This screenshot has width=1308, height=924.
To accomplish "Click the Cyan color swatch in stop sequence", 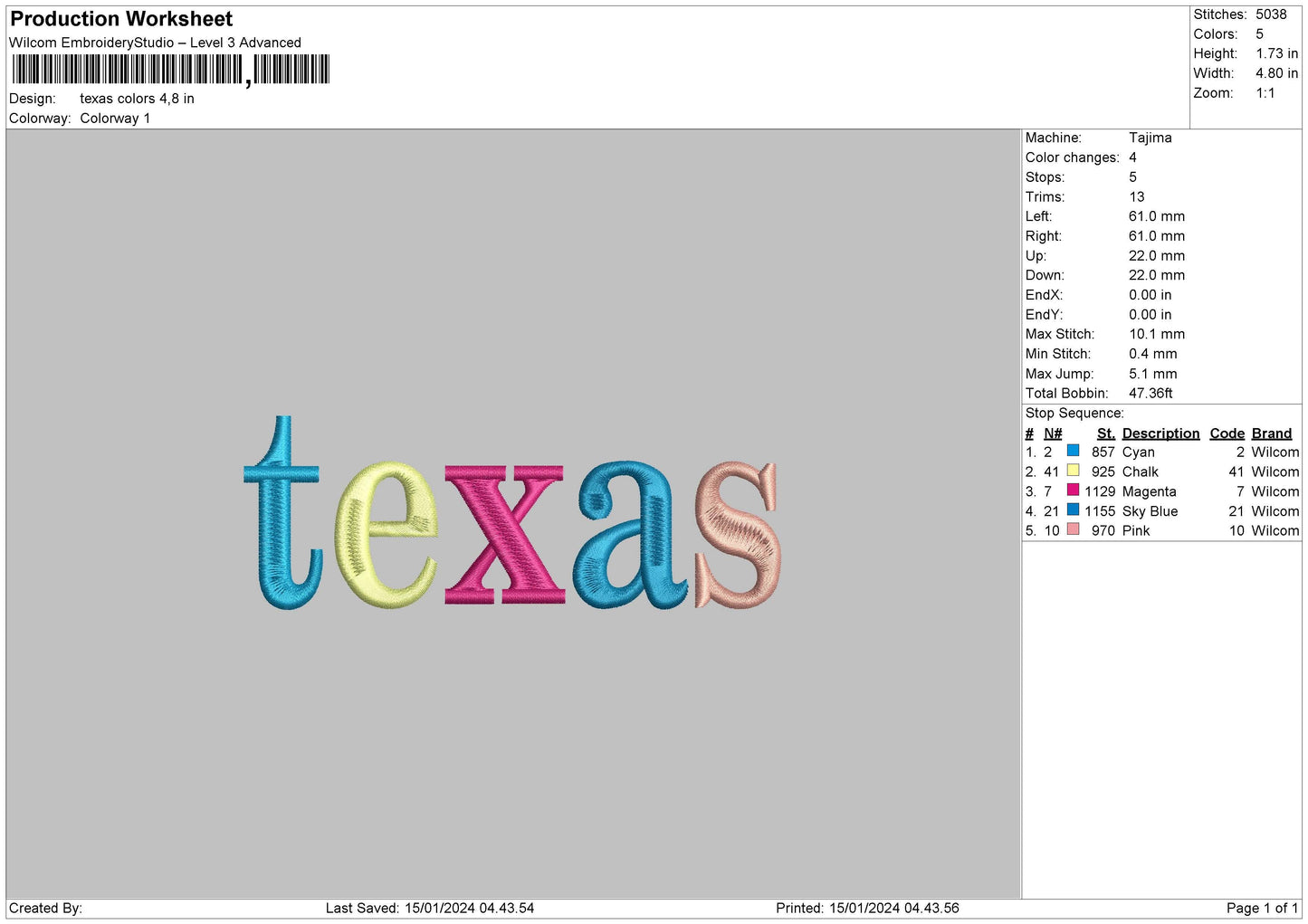I will 1073,451.
